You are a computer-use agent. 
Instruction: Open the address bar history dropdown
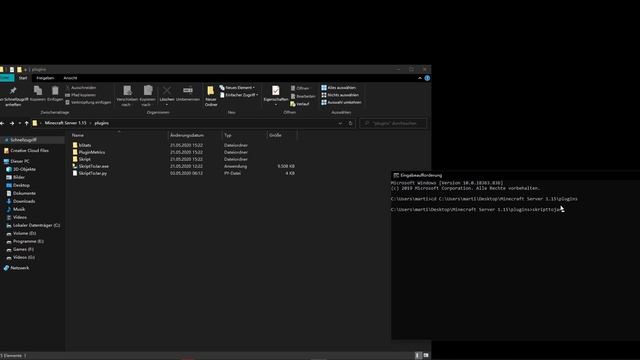[x=340, y=123]
